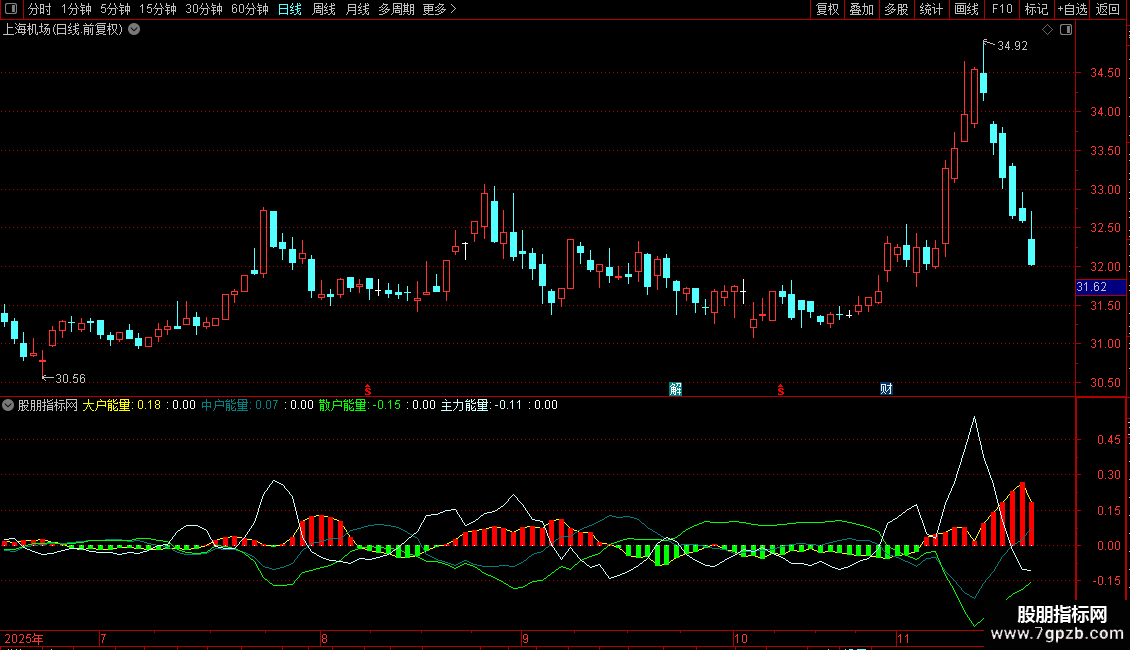Open the F10 company info
This screenshot has width=1130, height=650.
(x=1002, y=9)
